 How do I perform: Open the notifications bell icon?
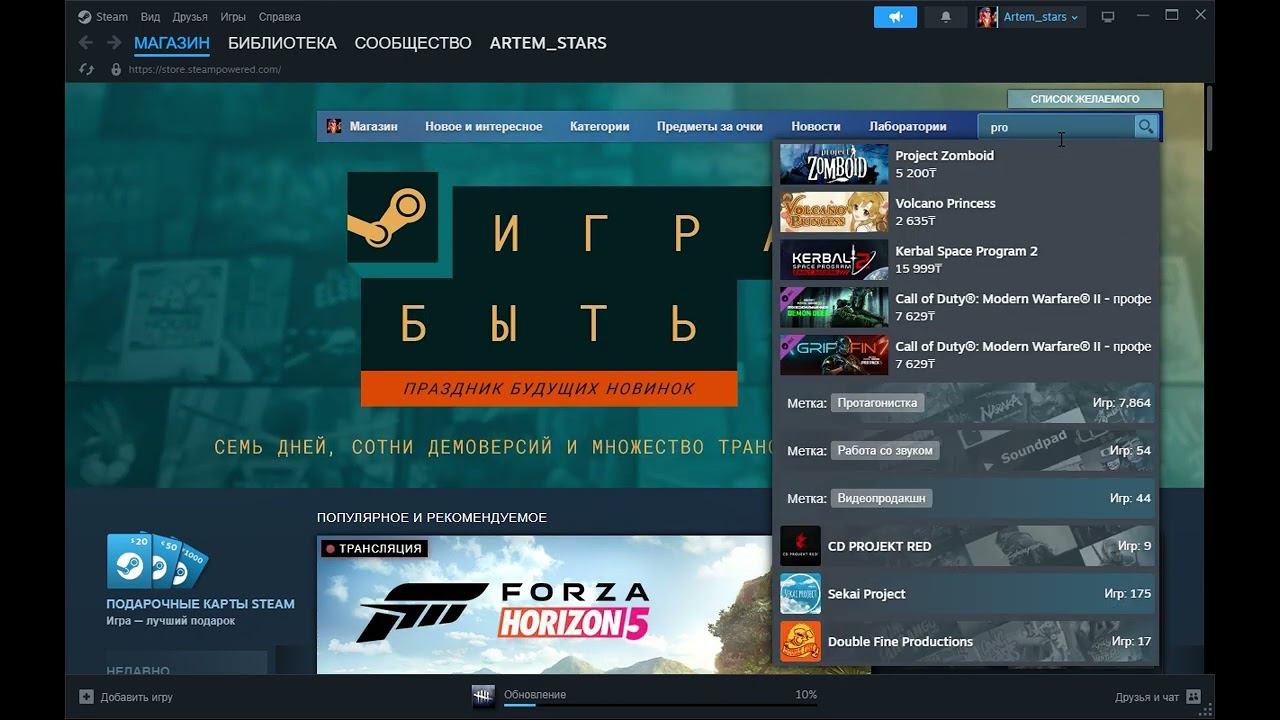point(946,17)
